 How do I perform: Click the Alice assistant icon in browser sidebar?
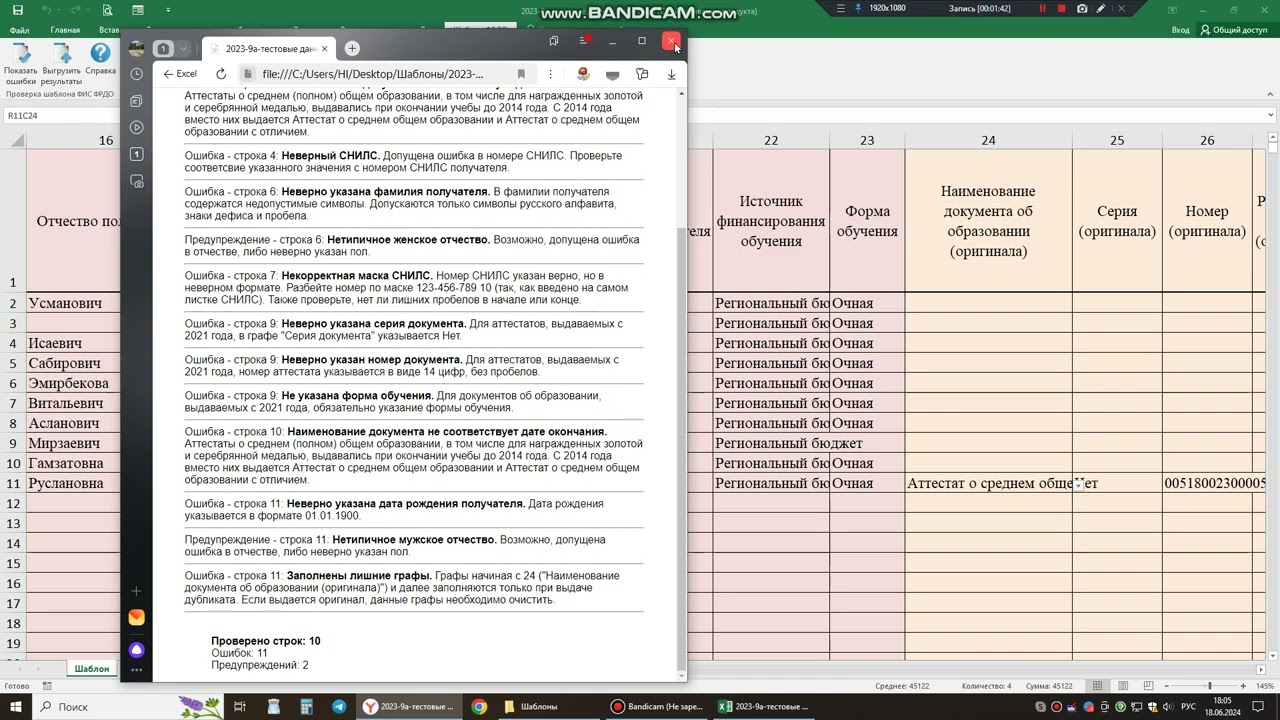pos(137,650)
